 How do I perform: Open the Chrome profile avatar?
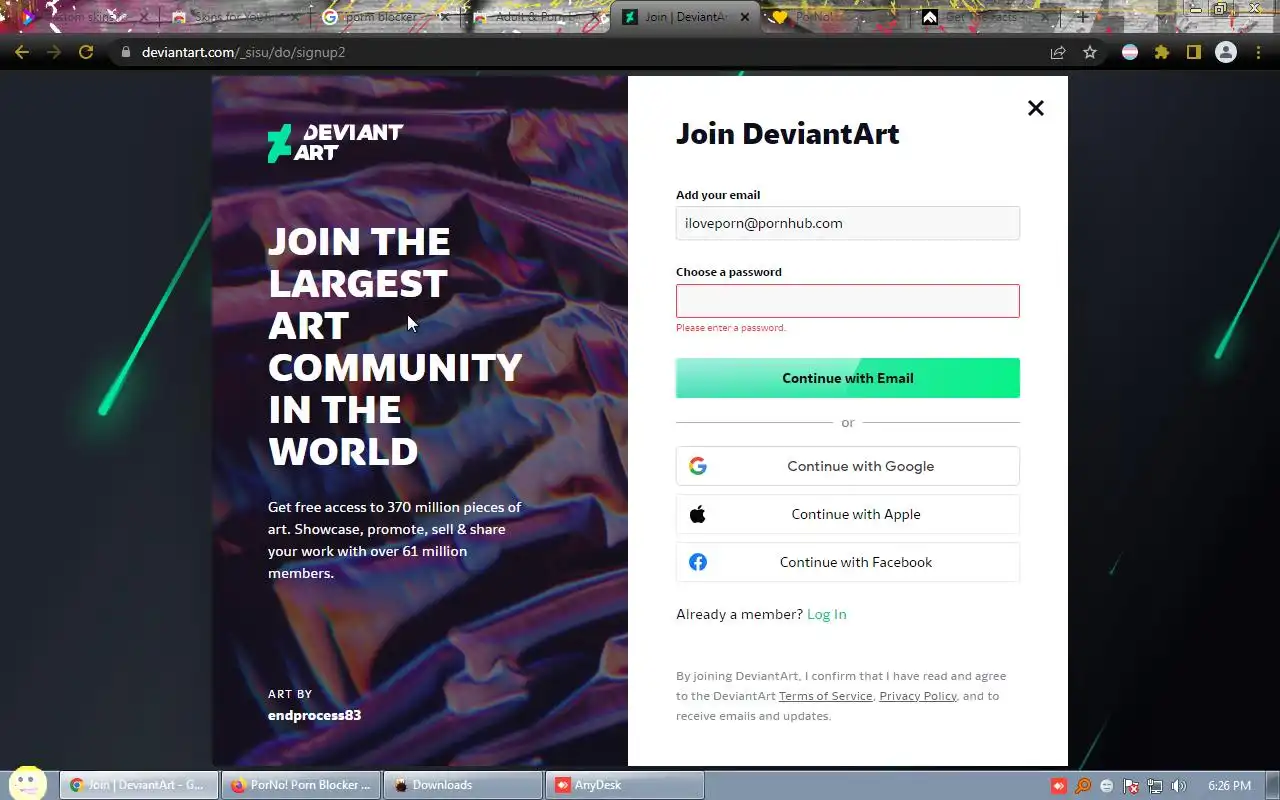coord(1226,52)
